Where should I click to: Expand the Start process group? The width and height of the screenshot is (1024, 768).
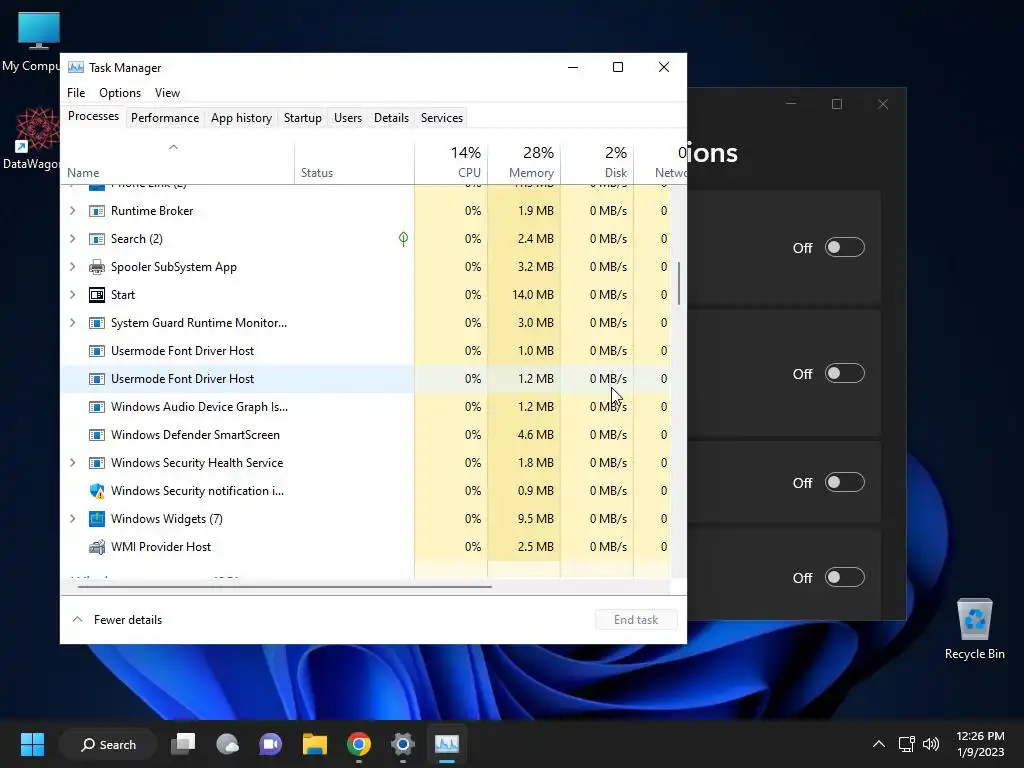72,295
